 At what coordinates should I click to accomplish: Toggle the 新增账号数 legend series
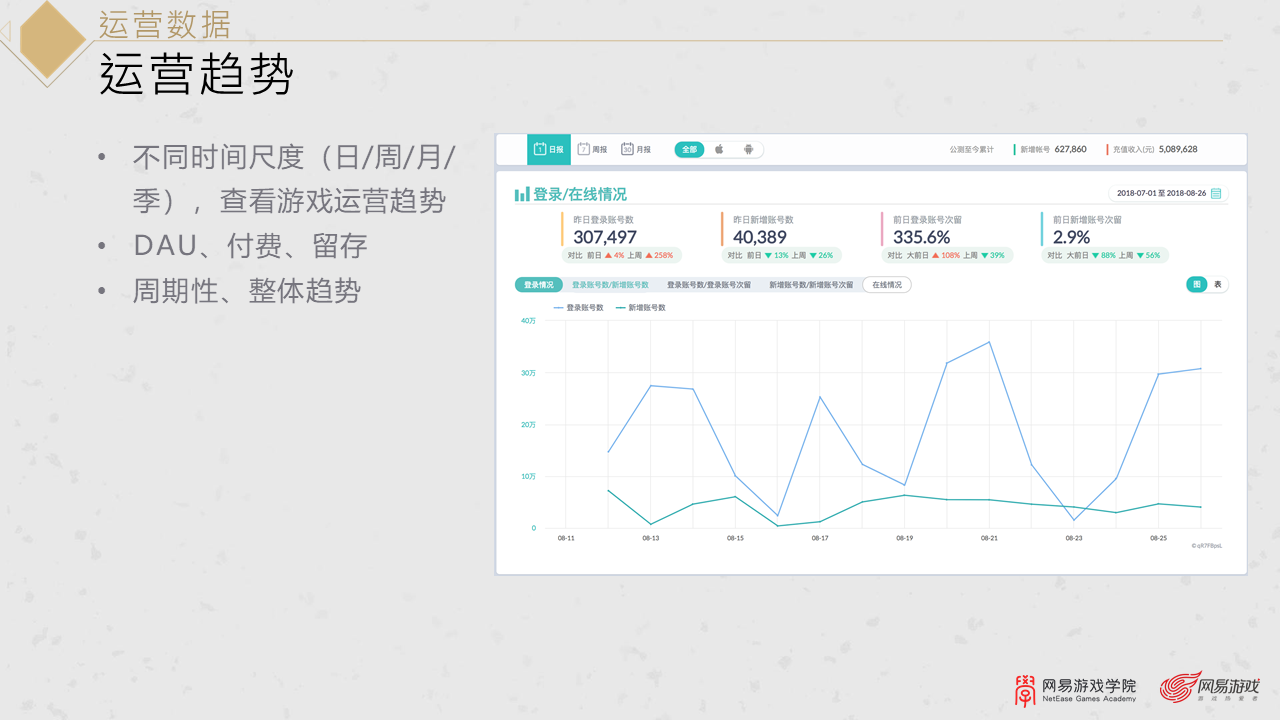coord(643,308)
